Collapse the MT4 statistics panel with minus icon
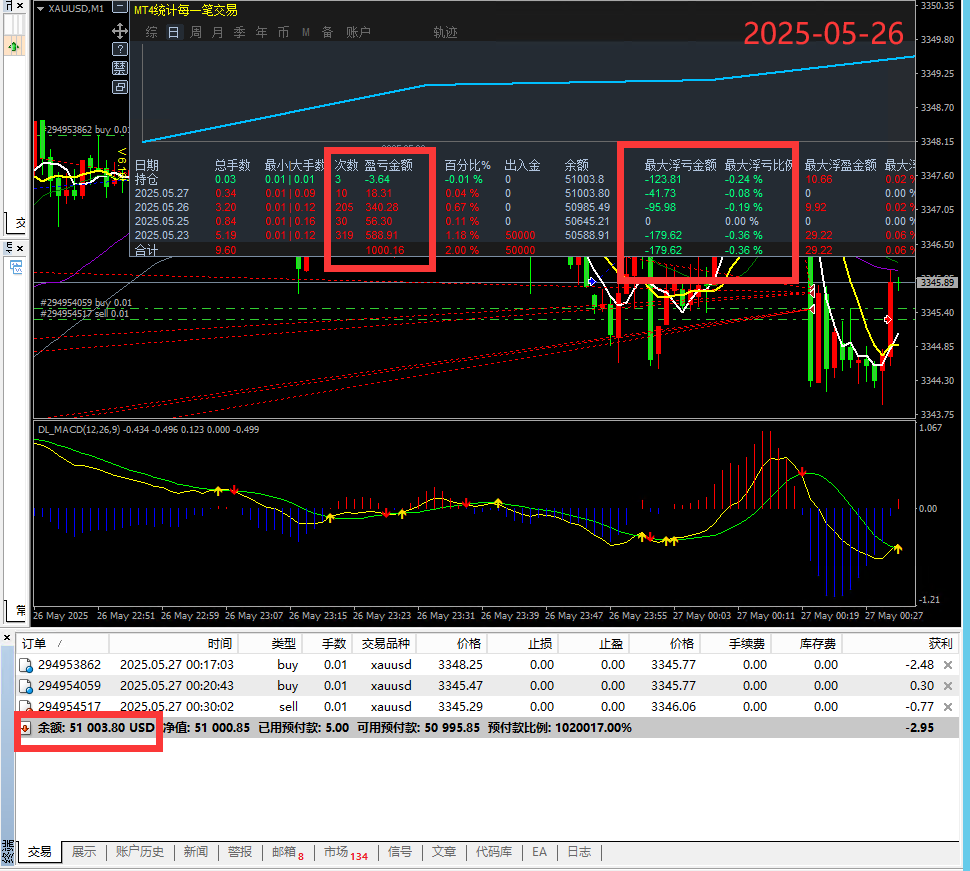Screen dimensions: 970x871 tap(119, 8)
